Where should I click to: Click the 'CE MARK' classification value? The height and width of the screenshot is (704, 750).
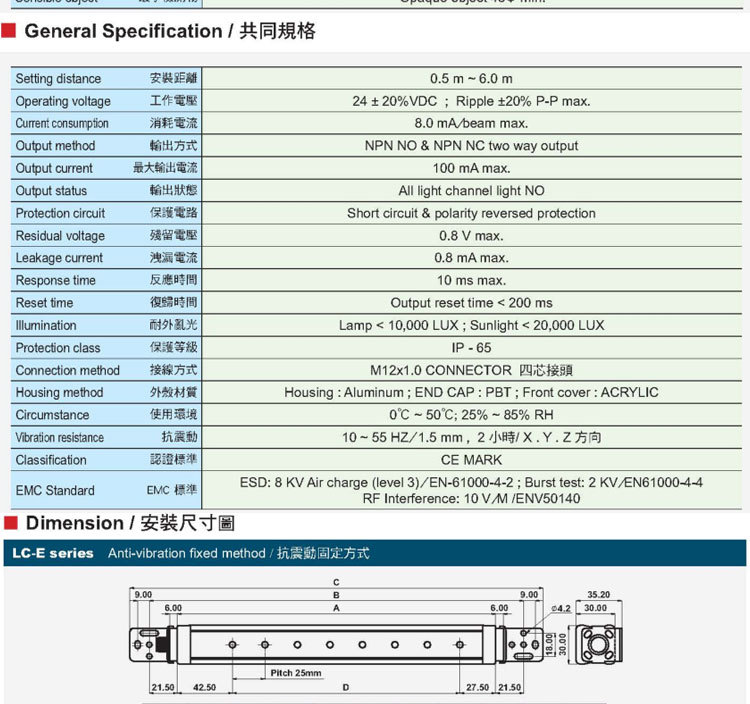click(x=471, y=460)
